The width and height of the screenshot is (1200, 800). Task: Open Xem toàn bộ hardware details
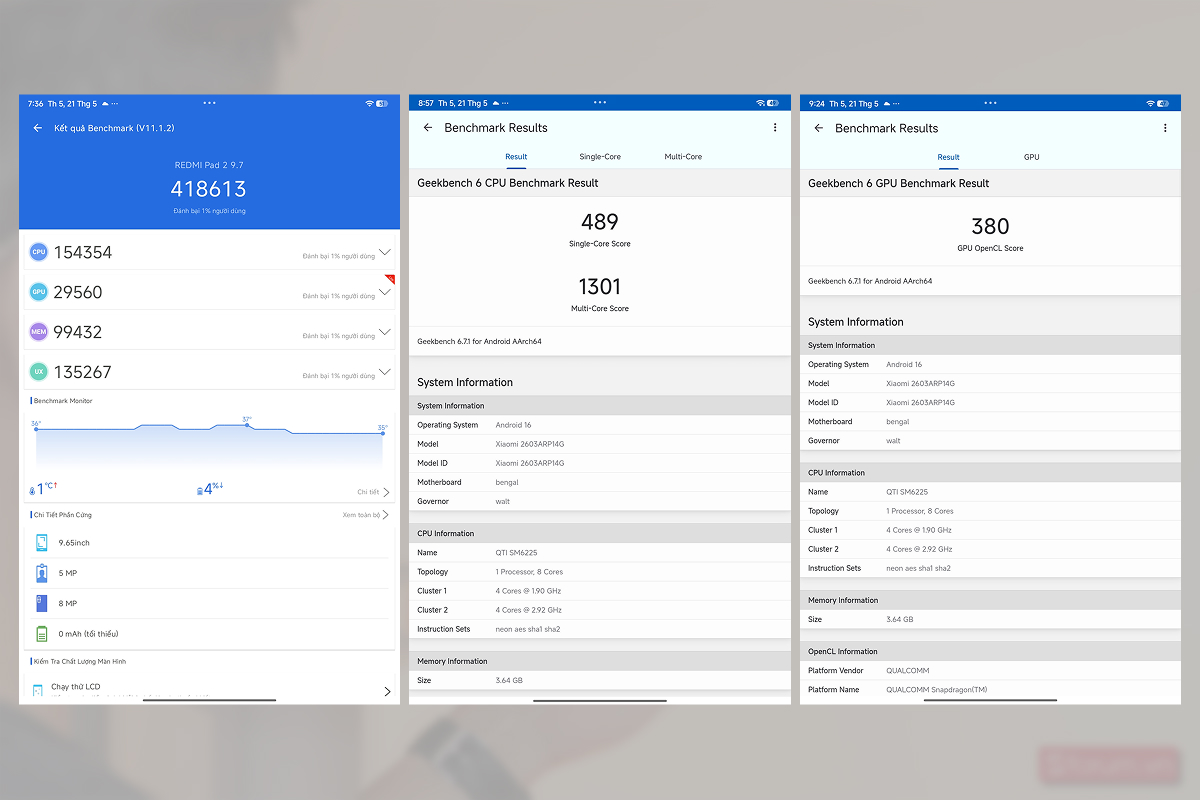(x=365, y=515)
